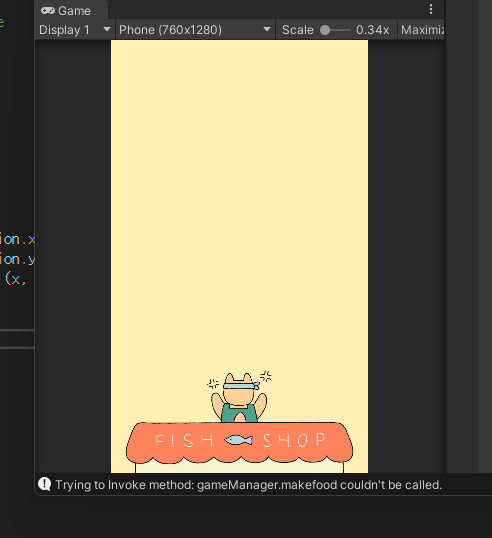Click the Scale slider handle
The image size is (492, 538).
click(325, 30)
